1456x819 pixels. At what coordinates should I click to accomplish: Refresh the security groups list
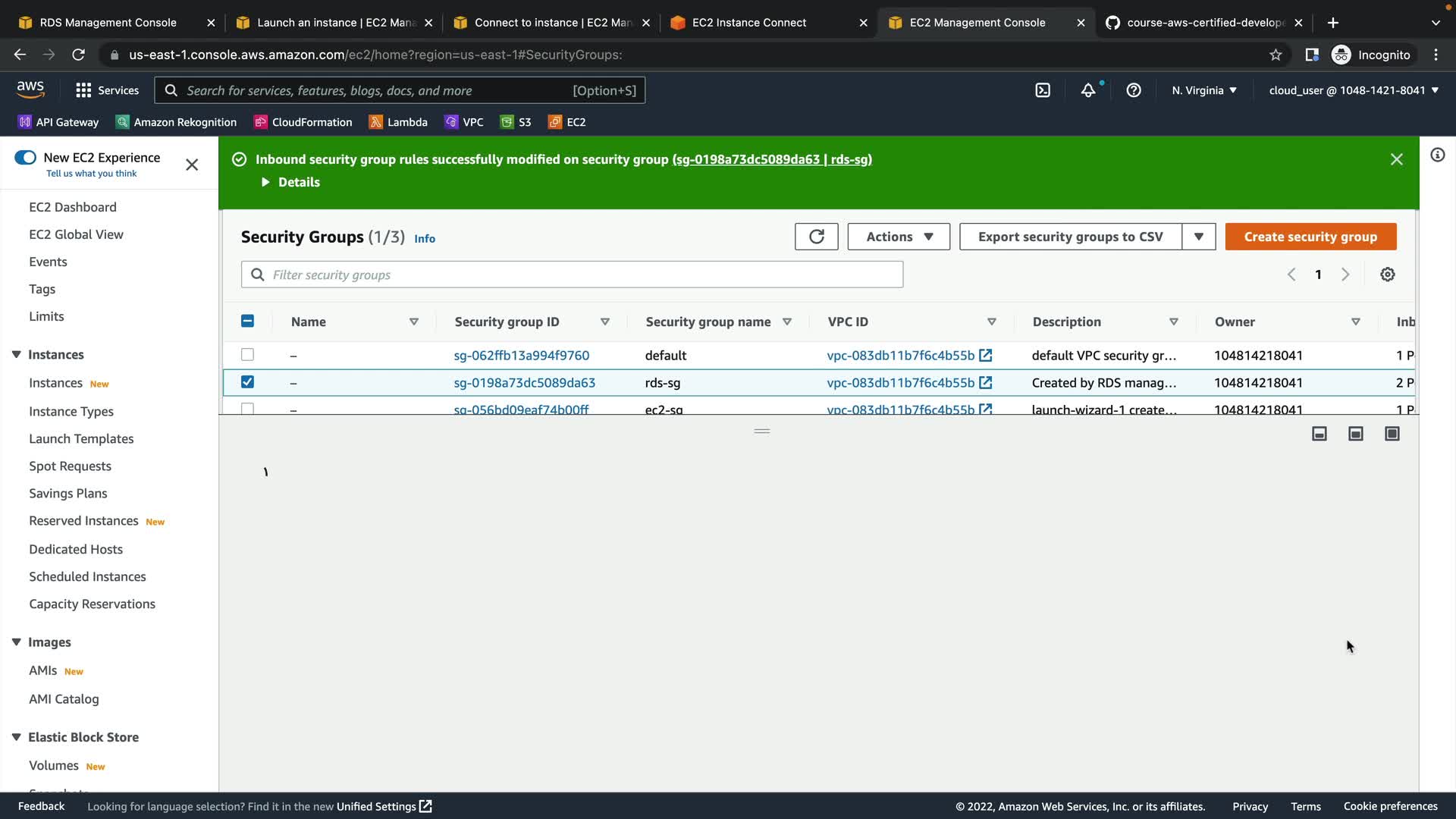tap(816, 237)
